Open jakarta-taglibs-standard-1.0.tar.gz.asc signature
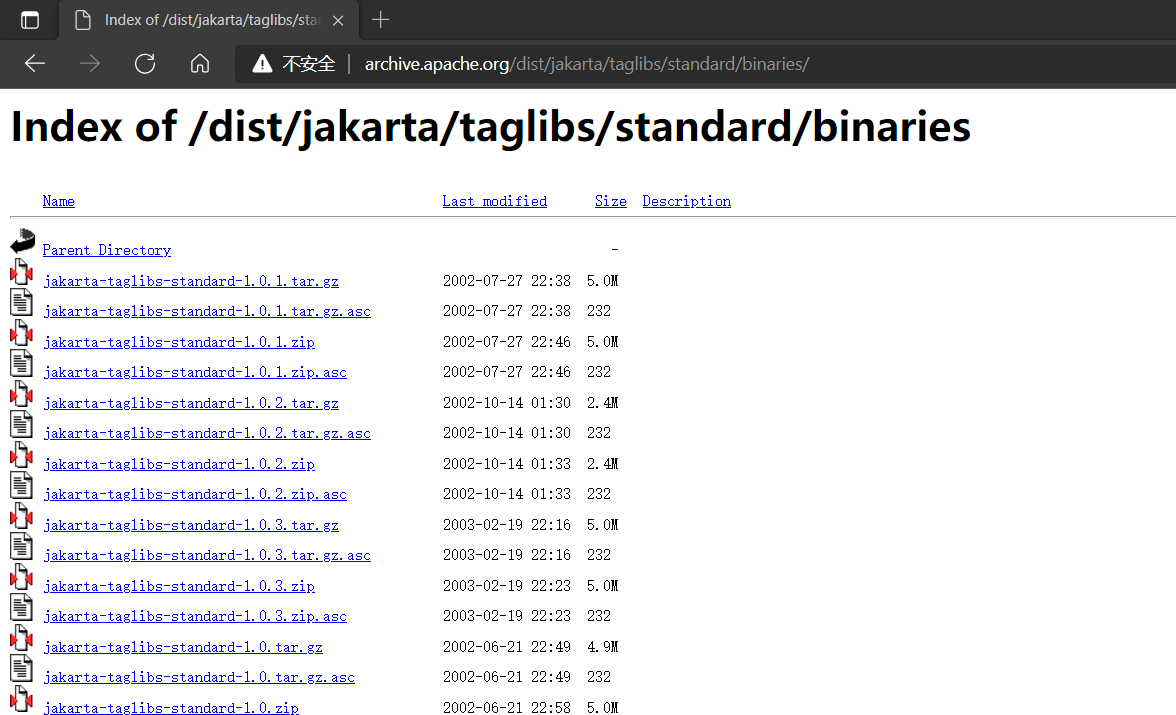 [x=199, y=677]
